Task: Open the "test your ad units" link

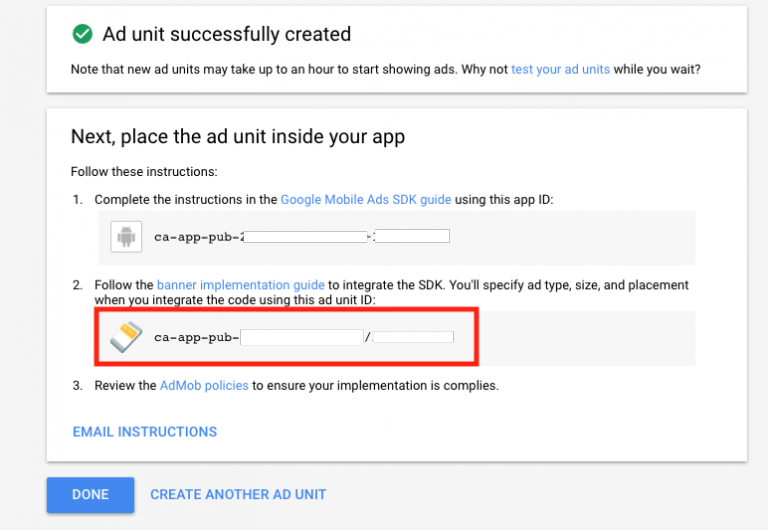Action: click(560, 69)
